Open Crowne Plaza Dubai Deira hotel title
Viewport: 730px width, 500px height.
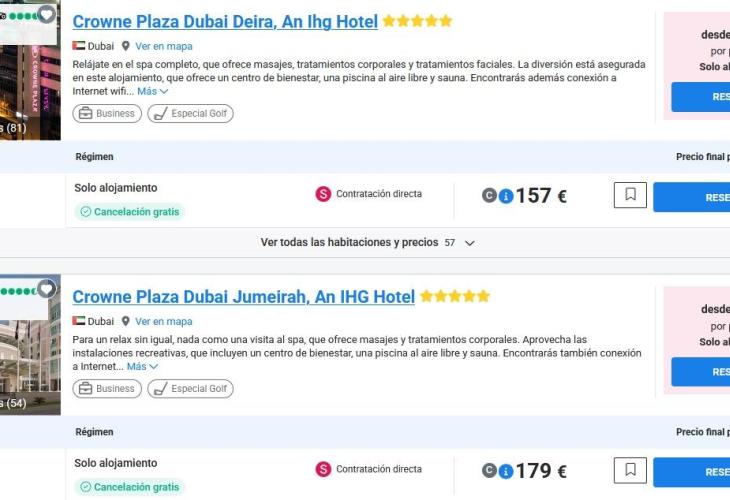225,21
